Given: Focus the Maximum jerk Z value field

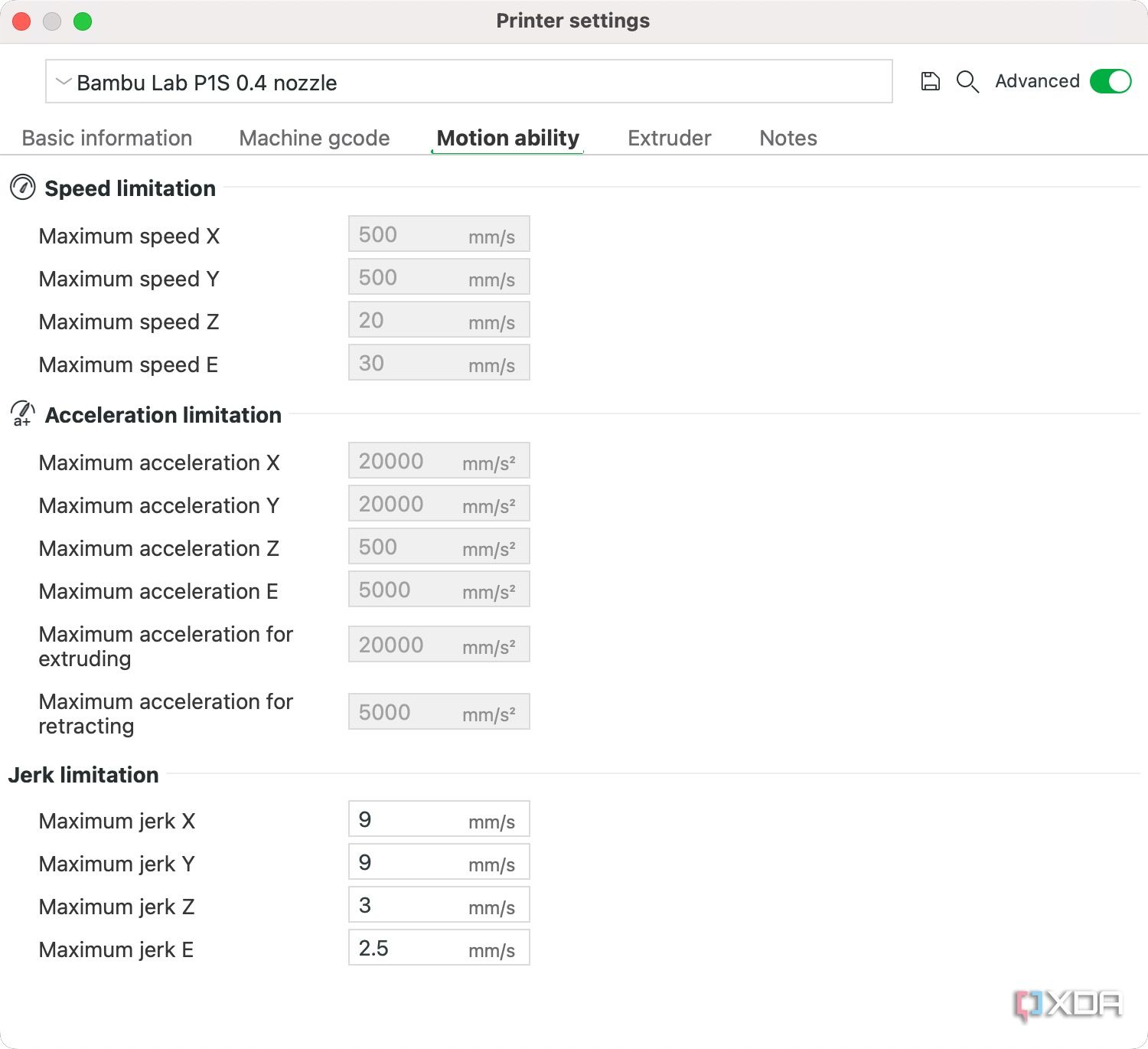Looking at the screenshot, I should click(439, 905).
